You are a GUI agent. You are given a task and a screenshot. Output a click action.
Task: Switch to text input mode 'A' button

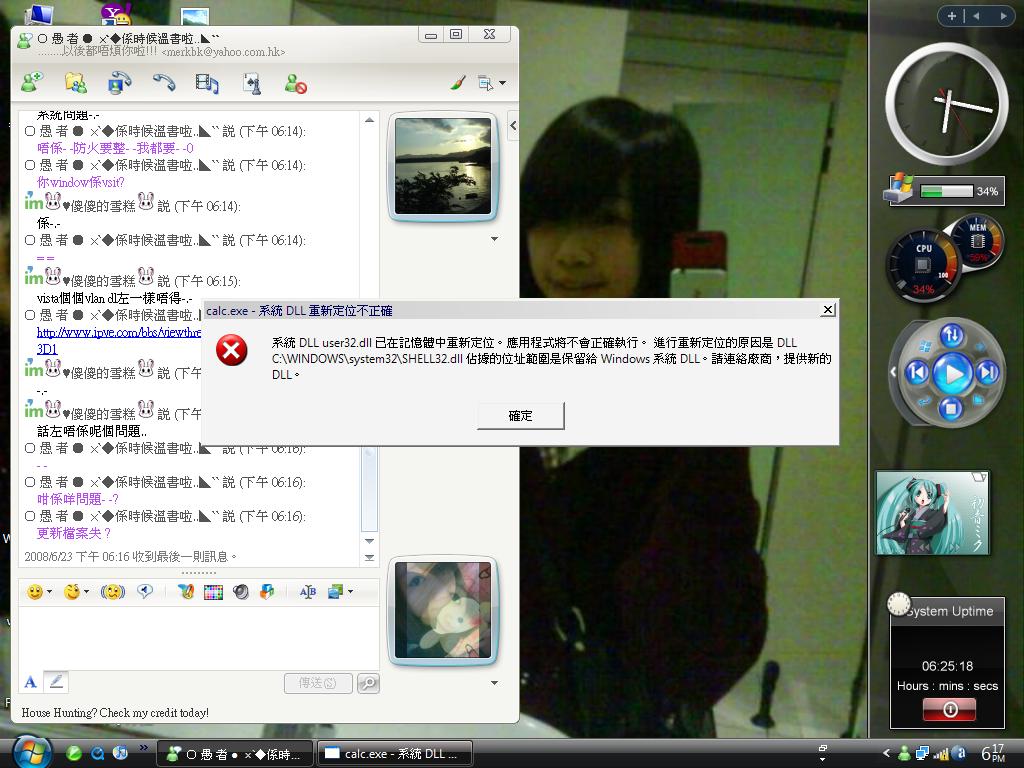click(x=30, y=682)
